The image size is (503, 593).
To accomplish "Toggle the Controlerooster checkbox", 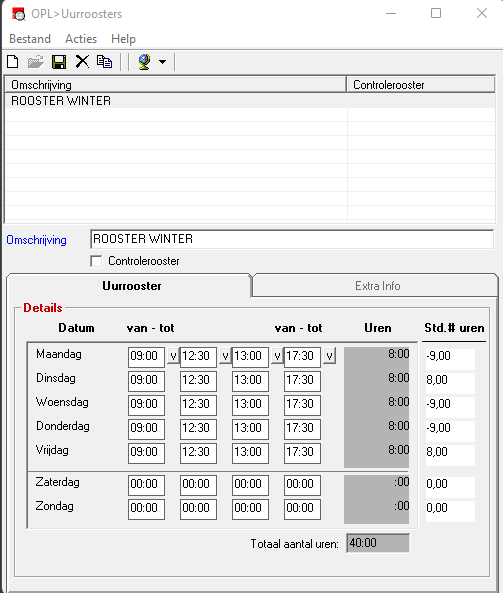I will 96,261.
